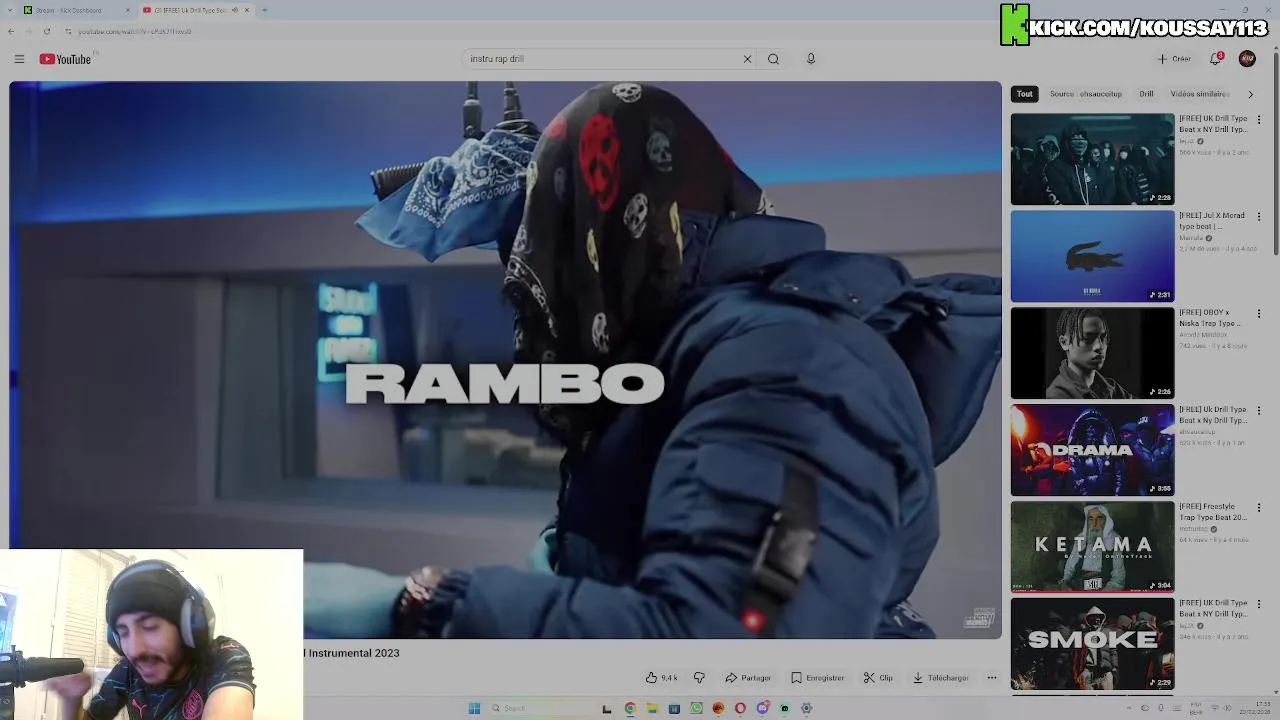
Task: Open the YouTube hamburger guide menu
Action: click(19, 59)
